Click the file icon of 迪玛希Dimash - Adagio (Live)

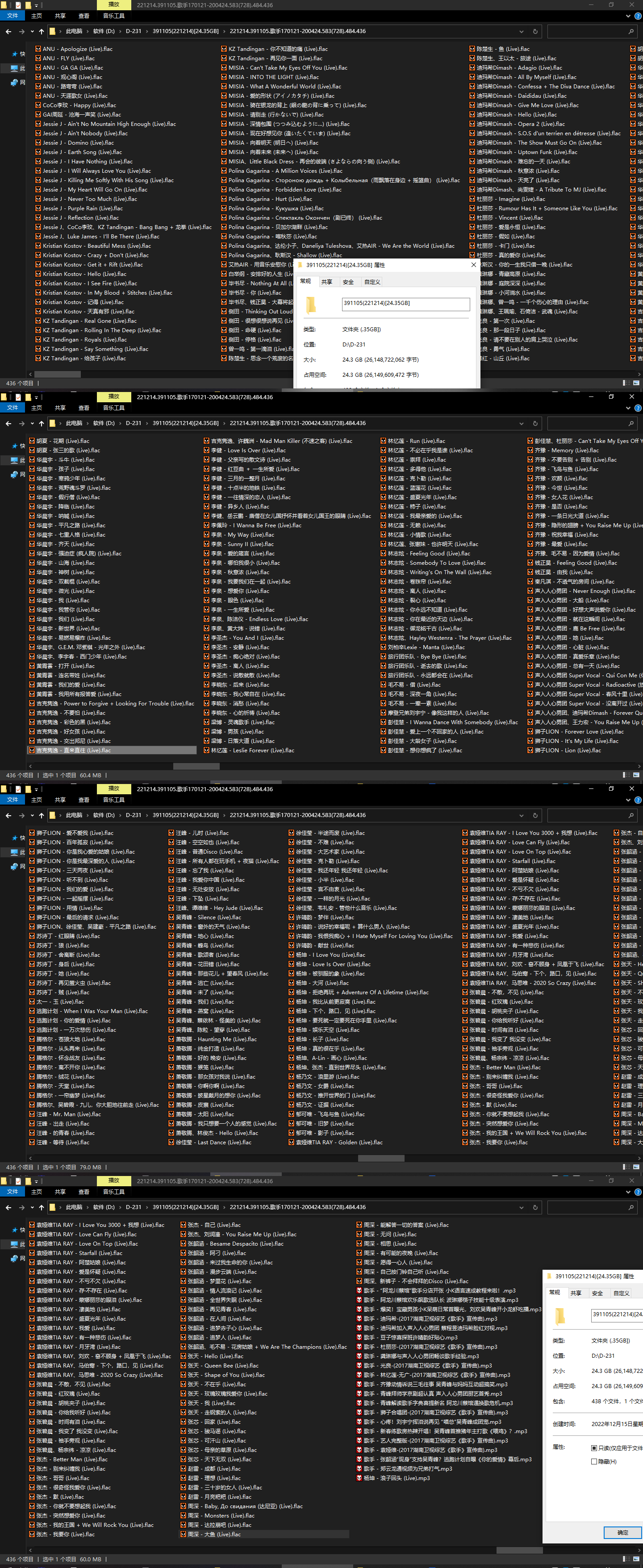[x=472, y=68]
